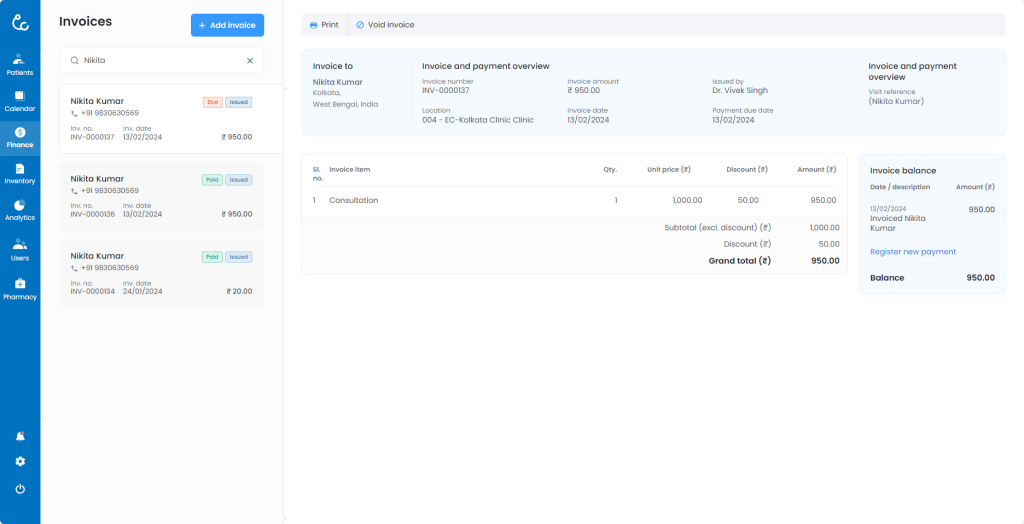1024x524 pixels.
Task: Select invoice INV-0000136 in the list
Action: [x=161, y=196]
